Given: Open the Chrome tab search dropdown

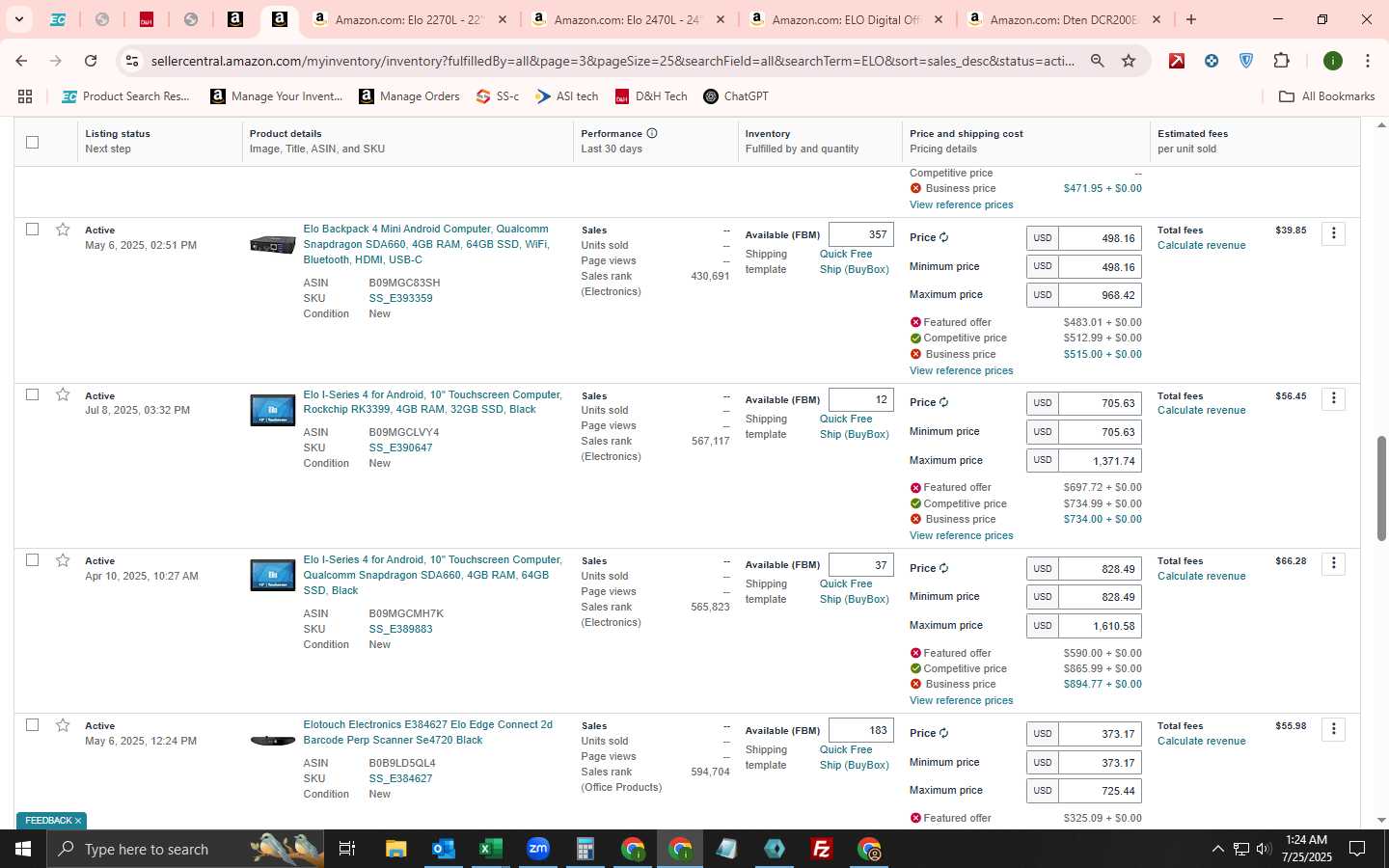Looking at the screenshot, I should pos(18,19).
